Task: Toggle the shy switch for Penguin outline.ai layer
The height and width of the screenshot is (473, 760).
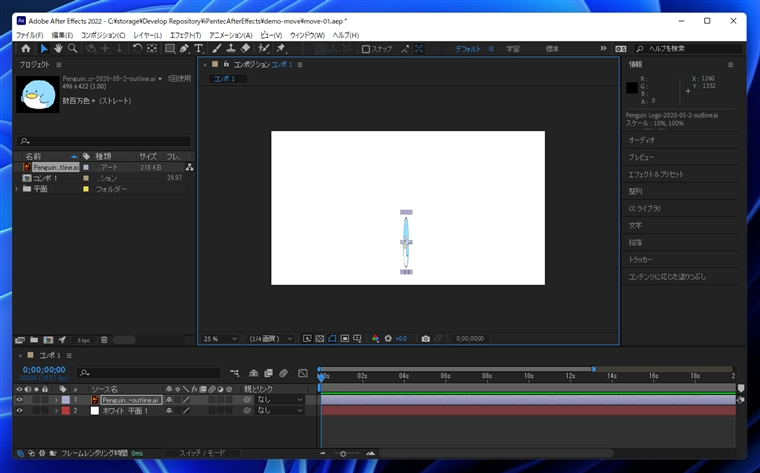Action: [x=169, y=400]
